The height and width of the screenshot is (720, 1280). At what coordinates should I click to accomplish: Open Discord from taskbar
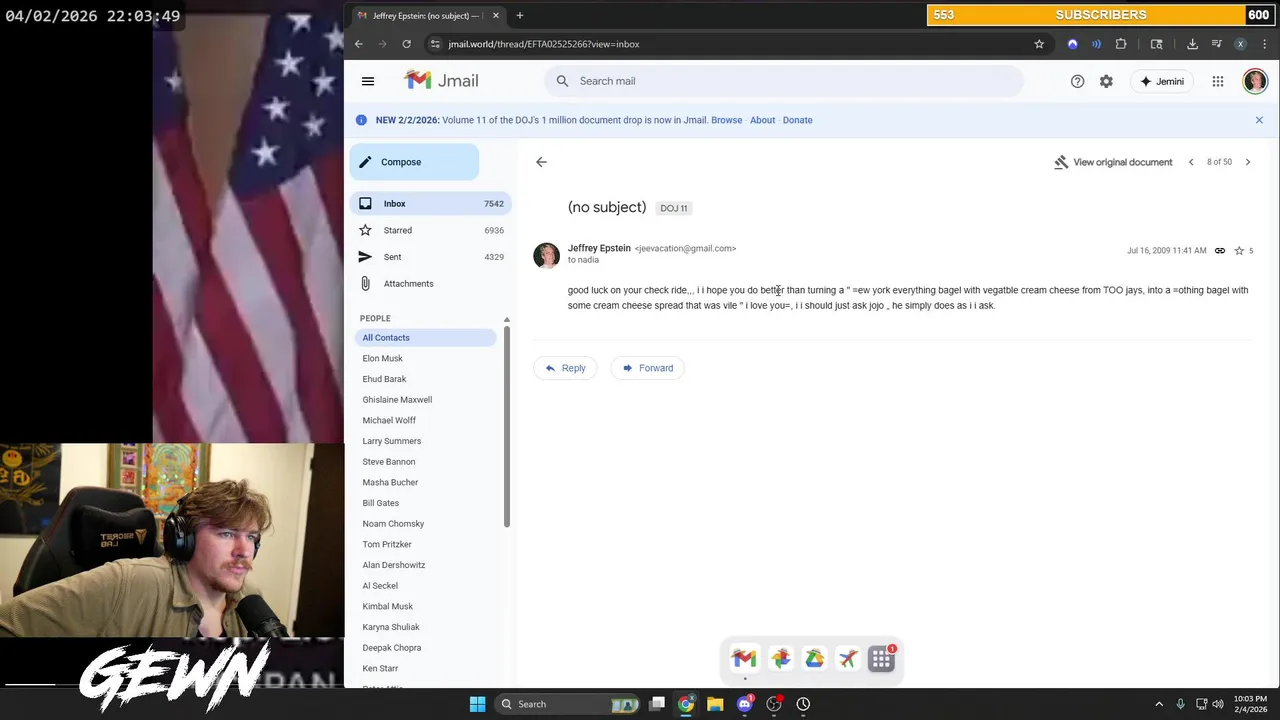click(x=745, y=704)
